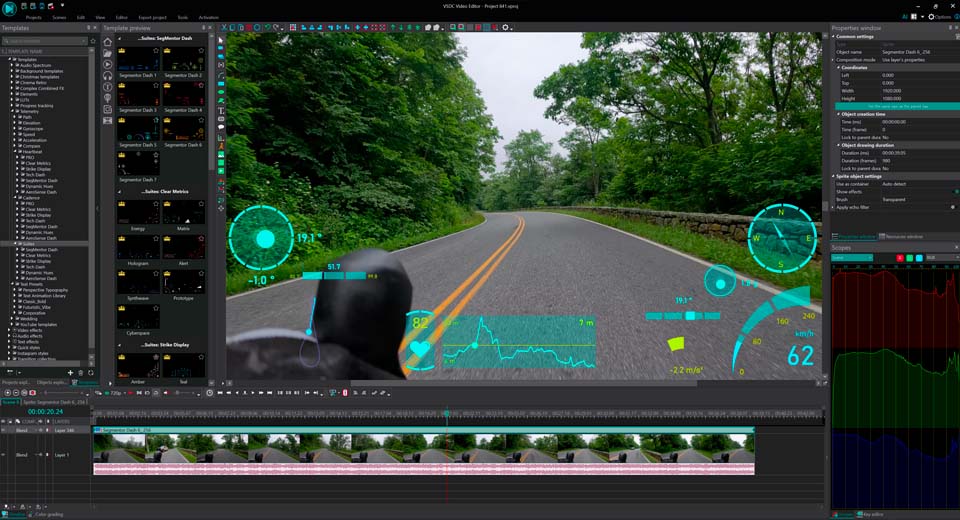Collapse the Telemetry tree node
960x520 pixels.
[x=12, y=111]
